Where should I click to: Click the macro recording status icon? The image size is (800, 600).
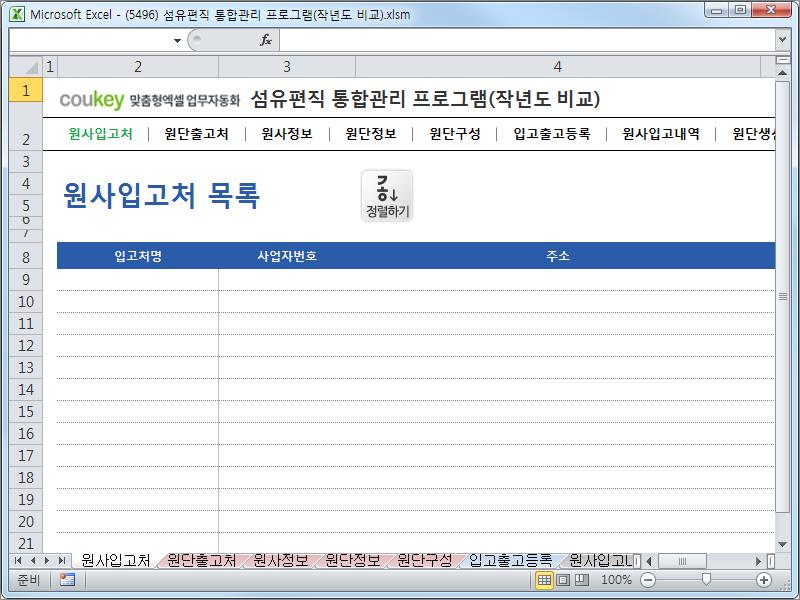tap(67, 580)
